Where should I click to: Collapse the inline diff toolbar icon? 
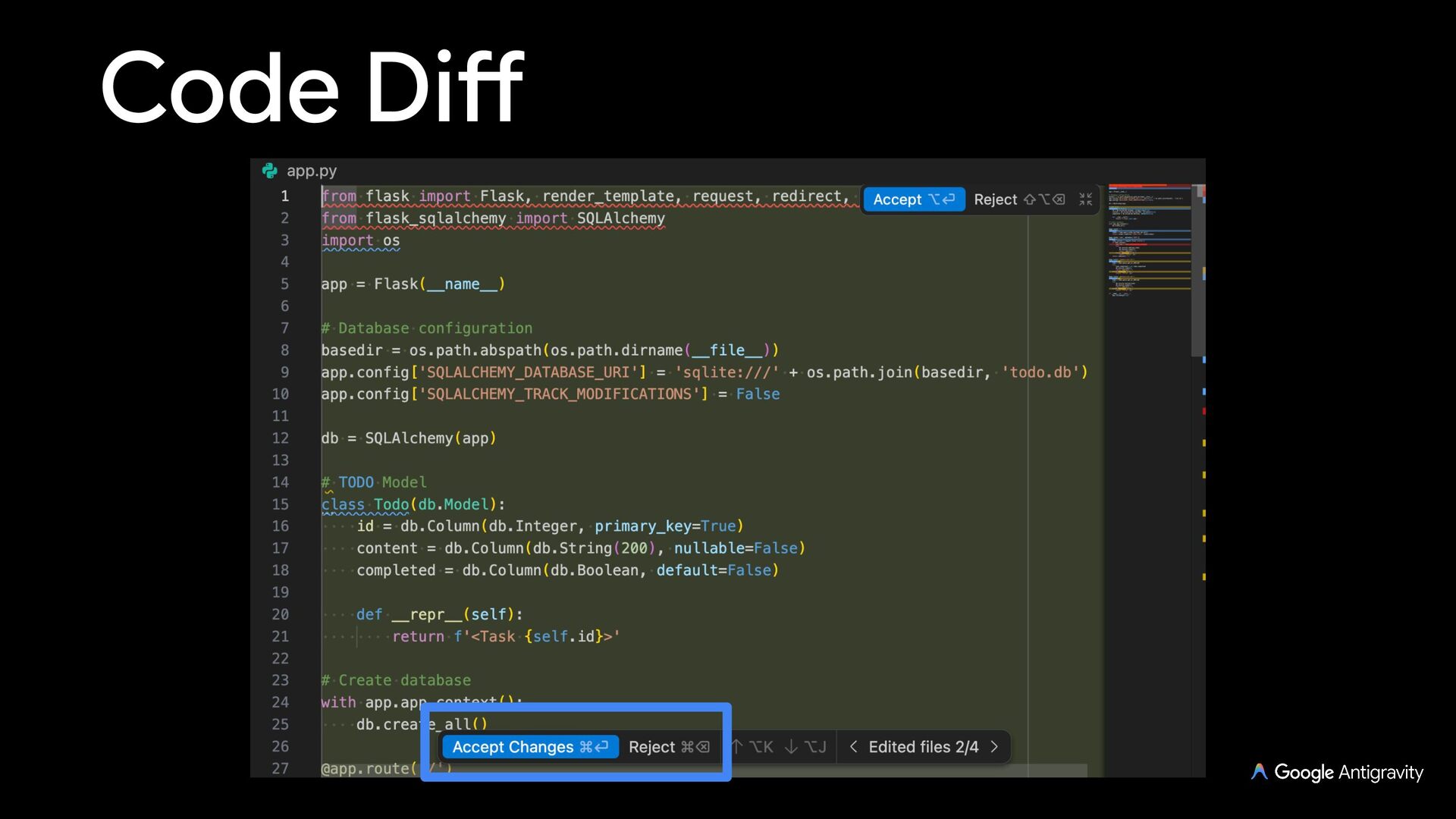[x=1085, y=199]
